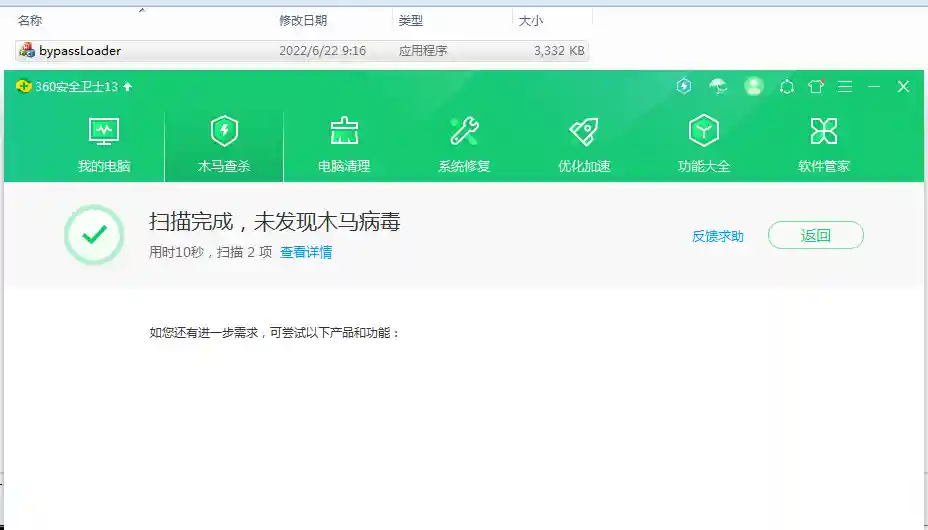This screenshot has height=530, width=928.
Task: Open the 我的电脑 tab
Action: pyautogui.click(x=104, y=146)
